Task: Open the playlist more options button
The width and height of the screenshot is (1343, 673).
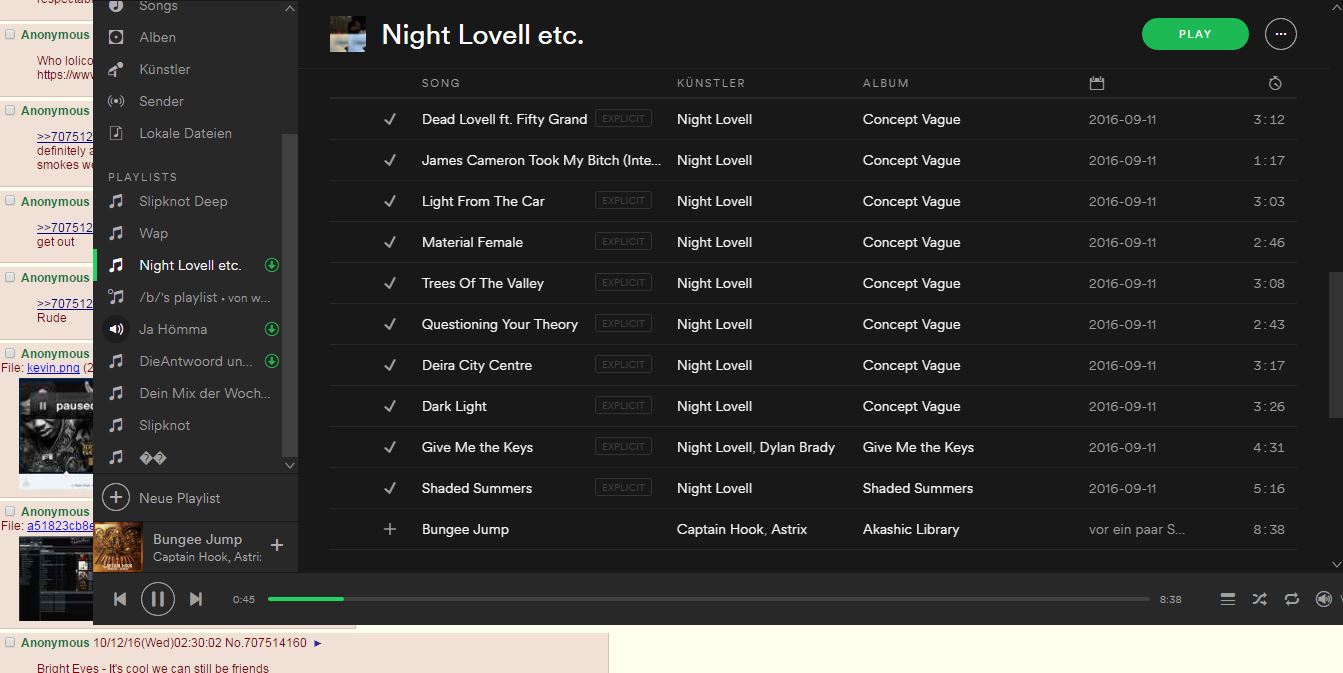Action: (x=1281, y=34)
